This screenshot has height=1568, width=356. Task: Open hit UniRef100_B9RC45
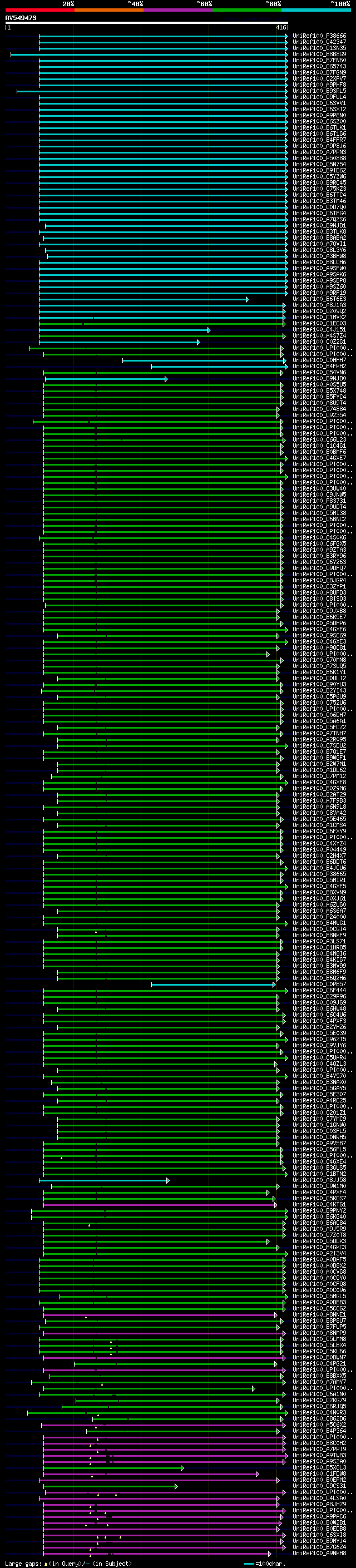tap(319, 182)
